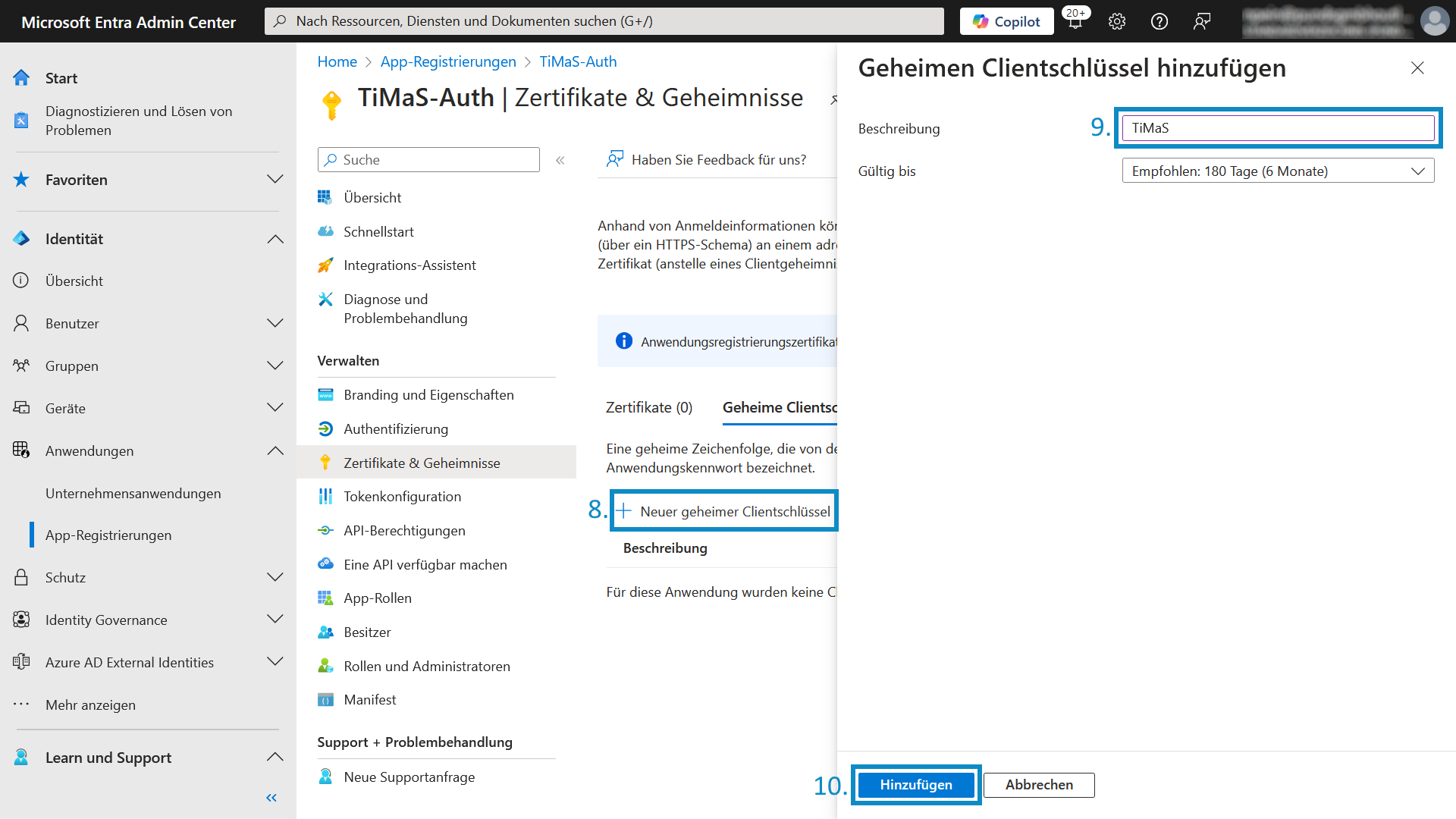Image resolution: width=1456 pixels, height=819 pixels.
Task: Open the Diagnostizieren und Lösen von Problemen icon
Action: click(x=21, y=121)
